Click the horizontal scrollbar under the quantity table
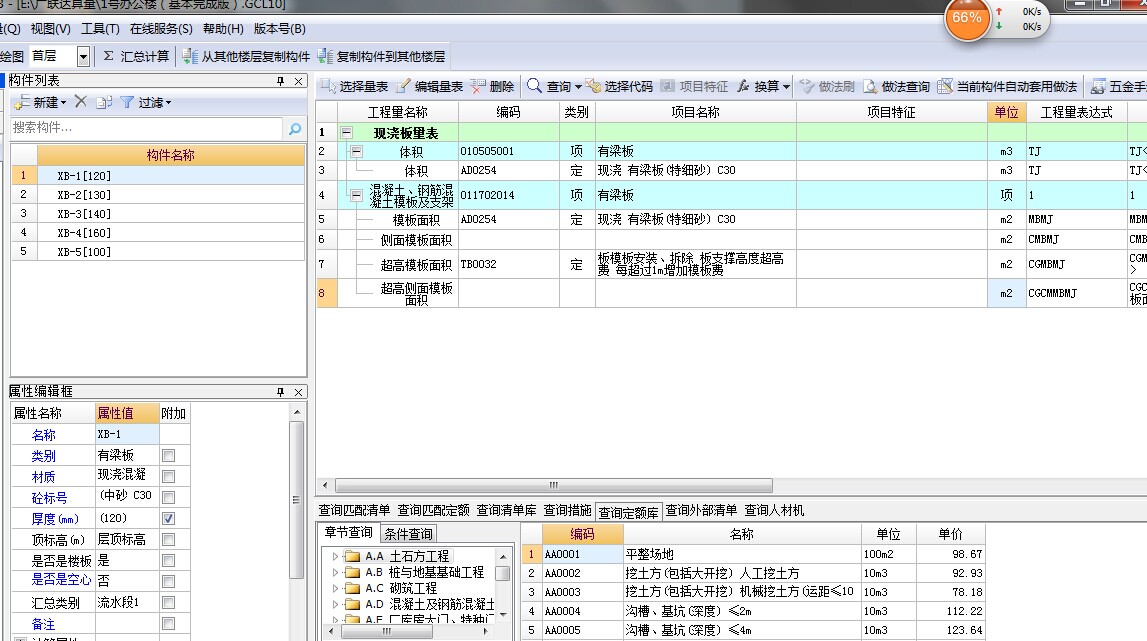The height and width of the screenshot is (641, 1147). coord(554,485)
